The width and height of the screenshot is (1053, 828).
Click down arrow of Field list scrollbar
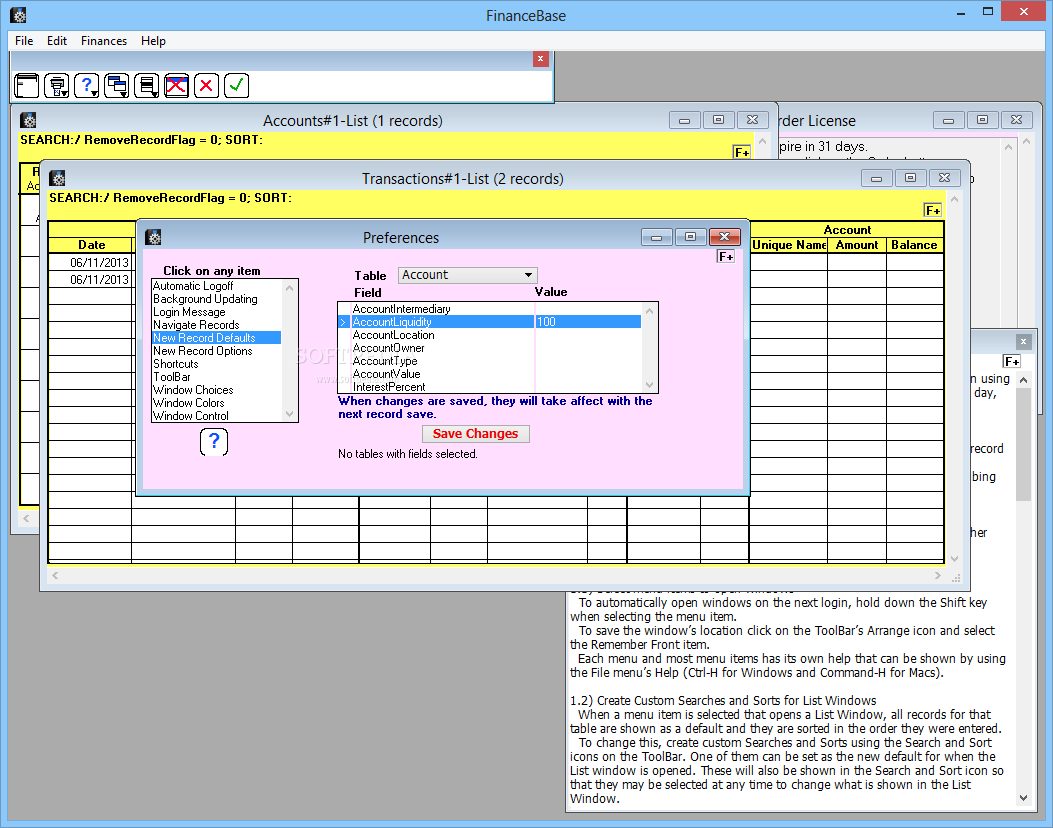(649, 385)
